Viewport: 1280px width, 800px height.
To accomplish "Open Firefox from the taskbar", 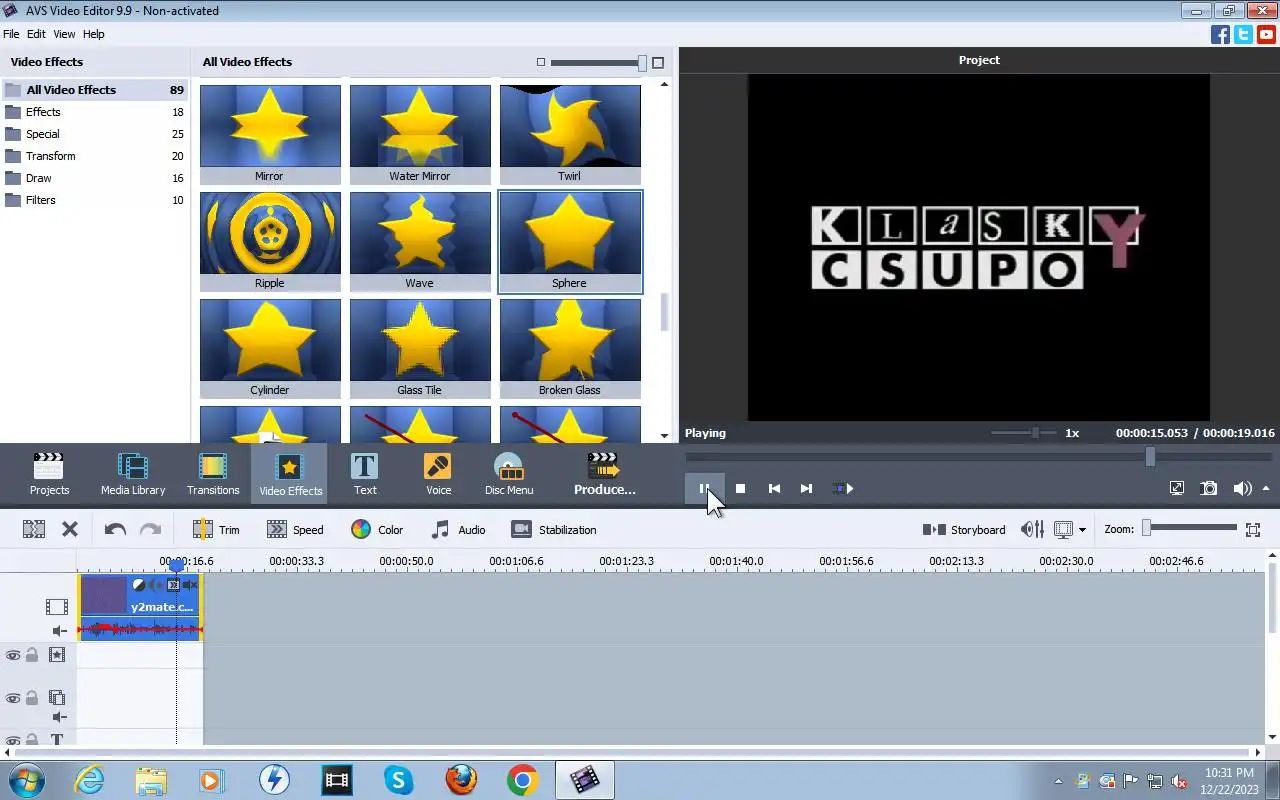I will pyautogui.click(x=460, y=780).
